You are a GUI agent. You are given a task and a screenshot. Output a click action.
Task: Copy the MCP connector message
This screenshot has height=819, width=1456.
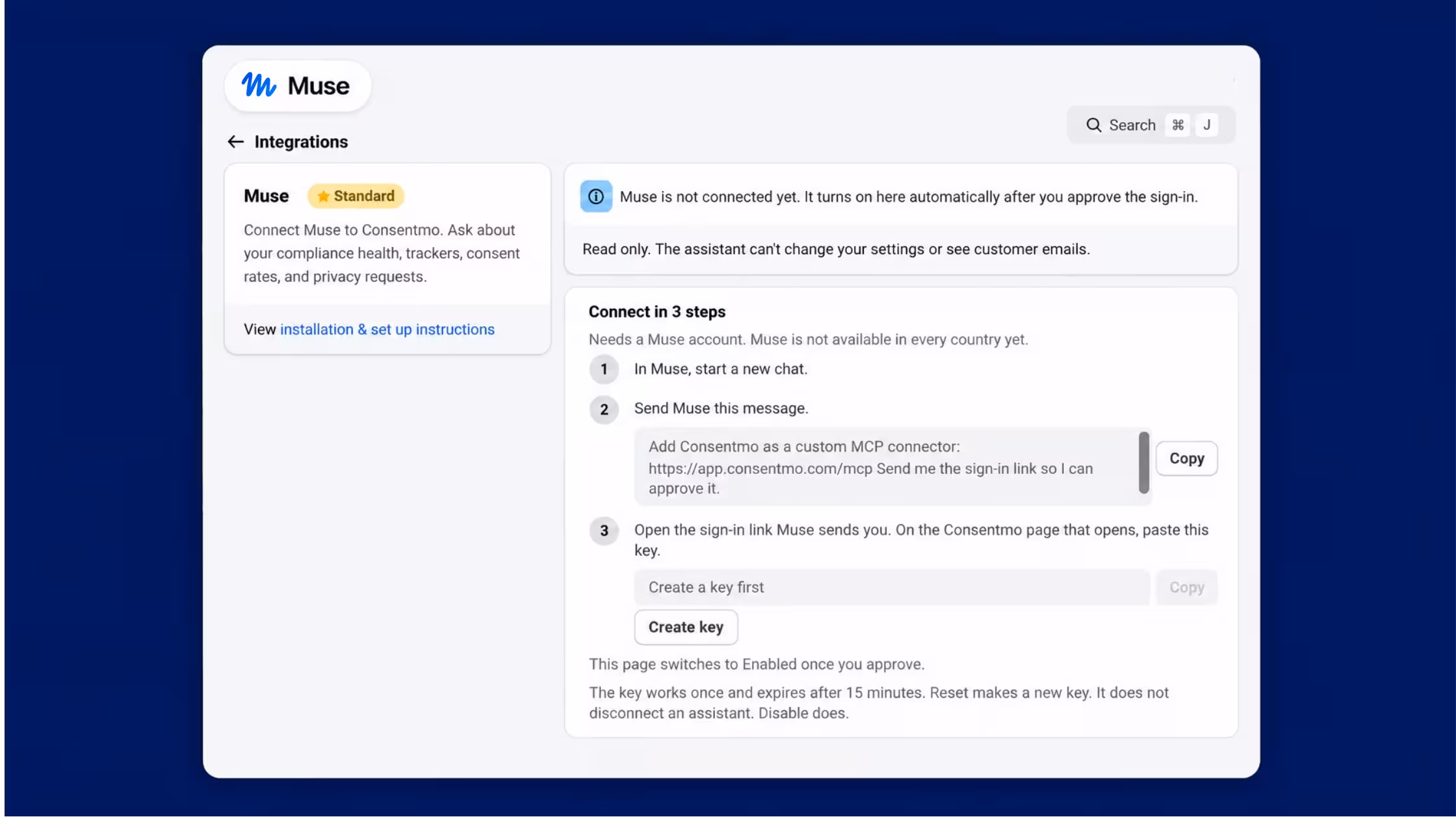[x=1186, y=459]
